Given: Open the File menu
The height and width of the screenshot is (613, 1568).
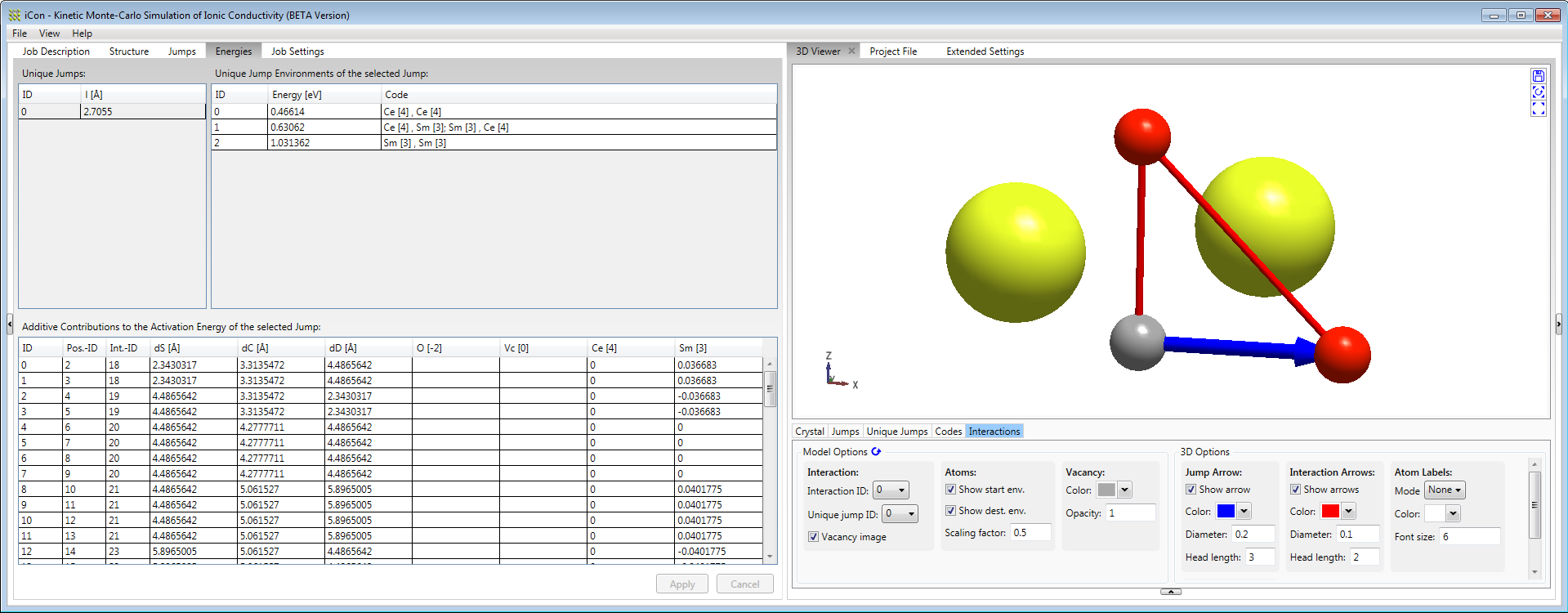Looking at the screenshot, I should click(20, 34).
